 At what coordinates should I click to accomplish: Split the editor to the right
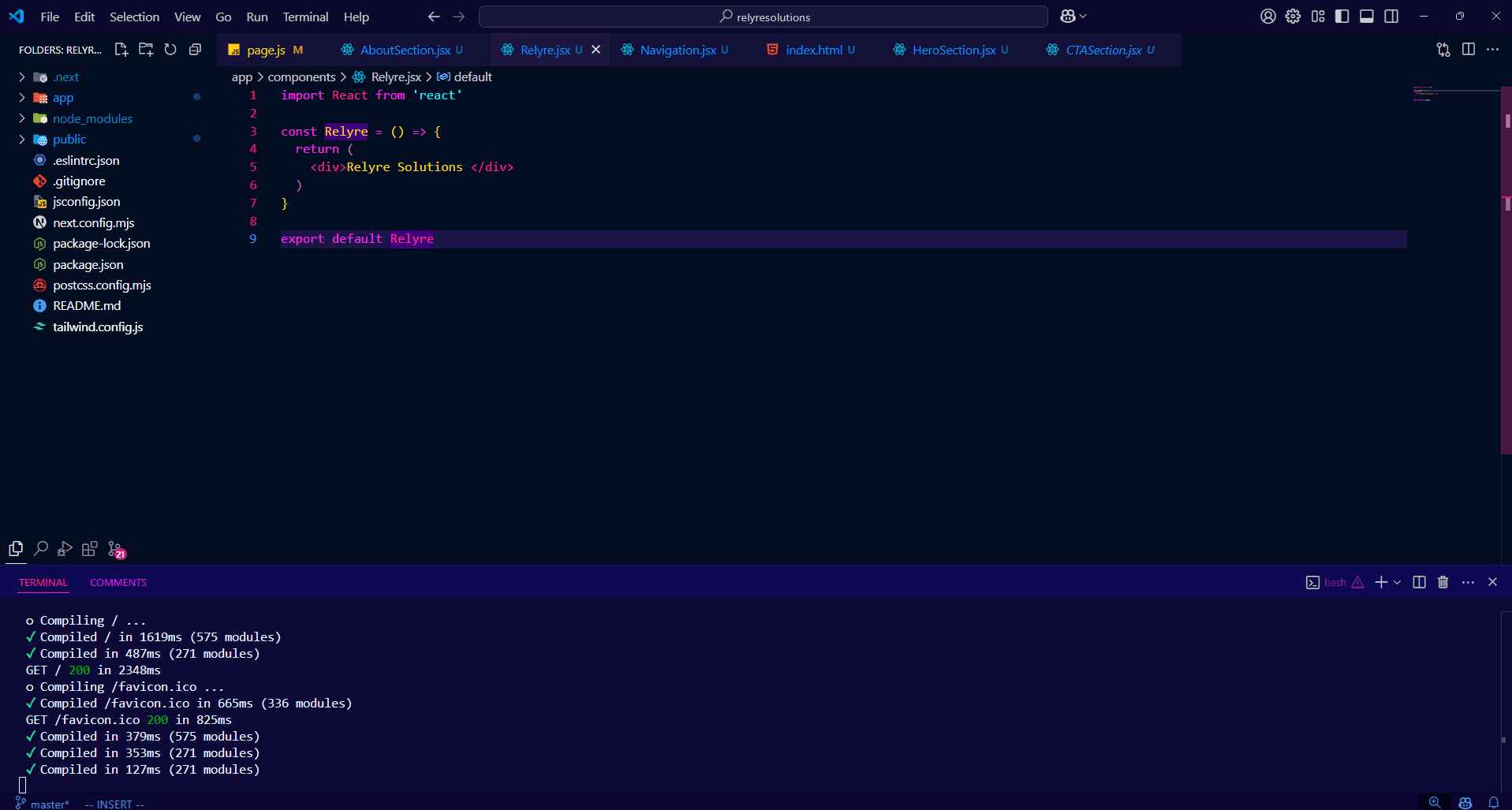tap(1468, 50)
